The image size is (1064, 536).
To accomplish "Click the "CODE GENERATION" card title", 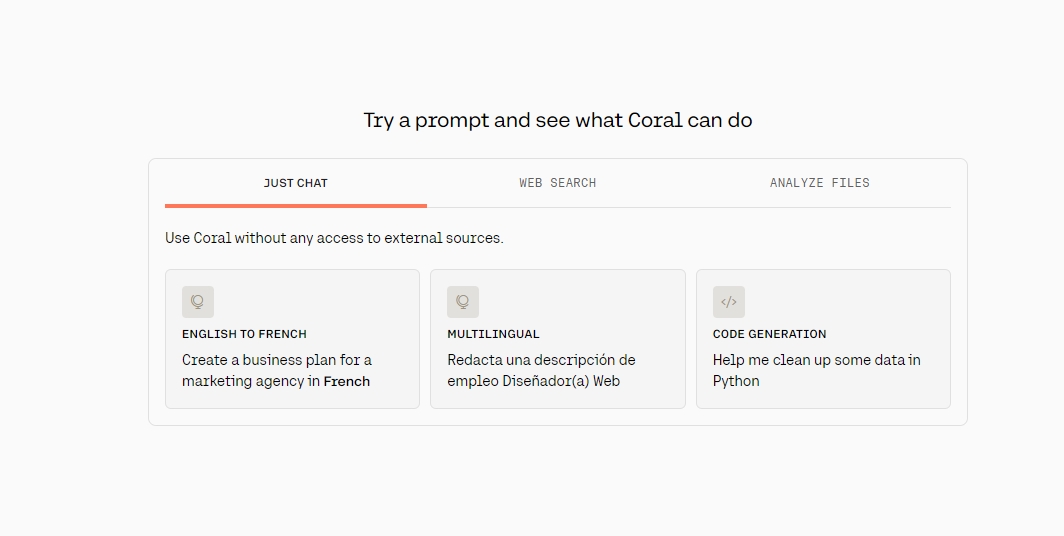I will pyautogui.click(x=770, y=334).
